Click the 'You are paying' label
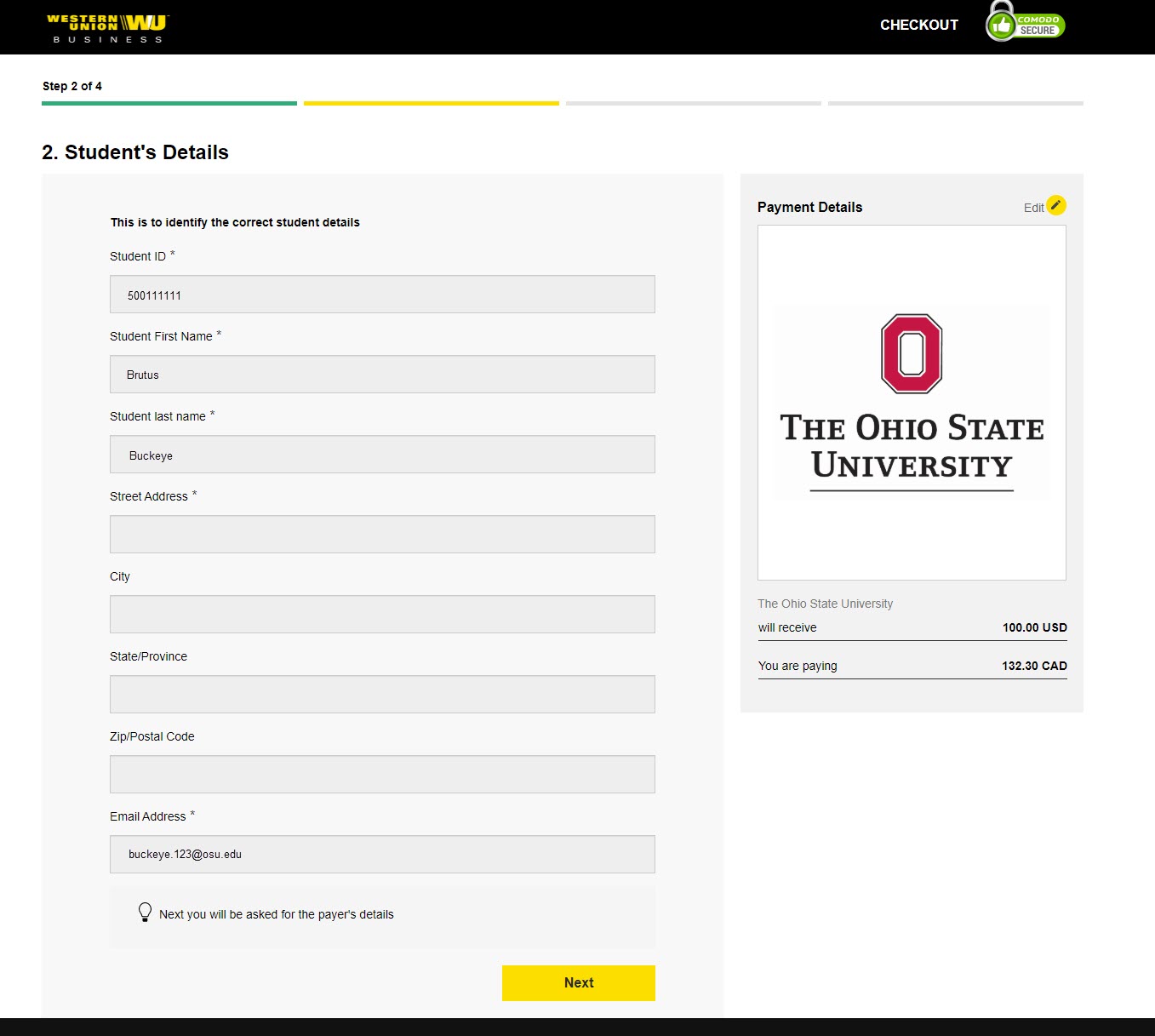The width and height of the screenshot is (1155, 1036). point(798,666)
